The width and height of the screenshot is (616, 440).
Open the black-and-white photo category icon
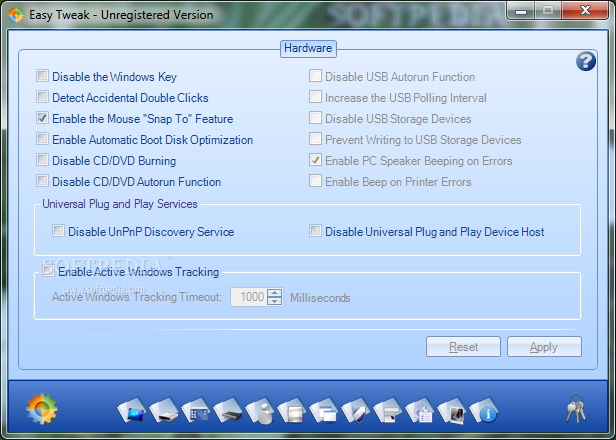pos(453,411)
